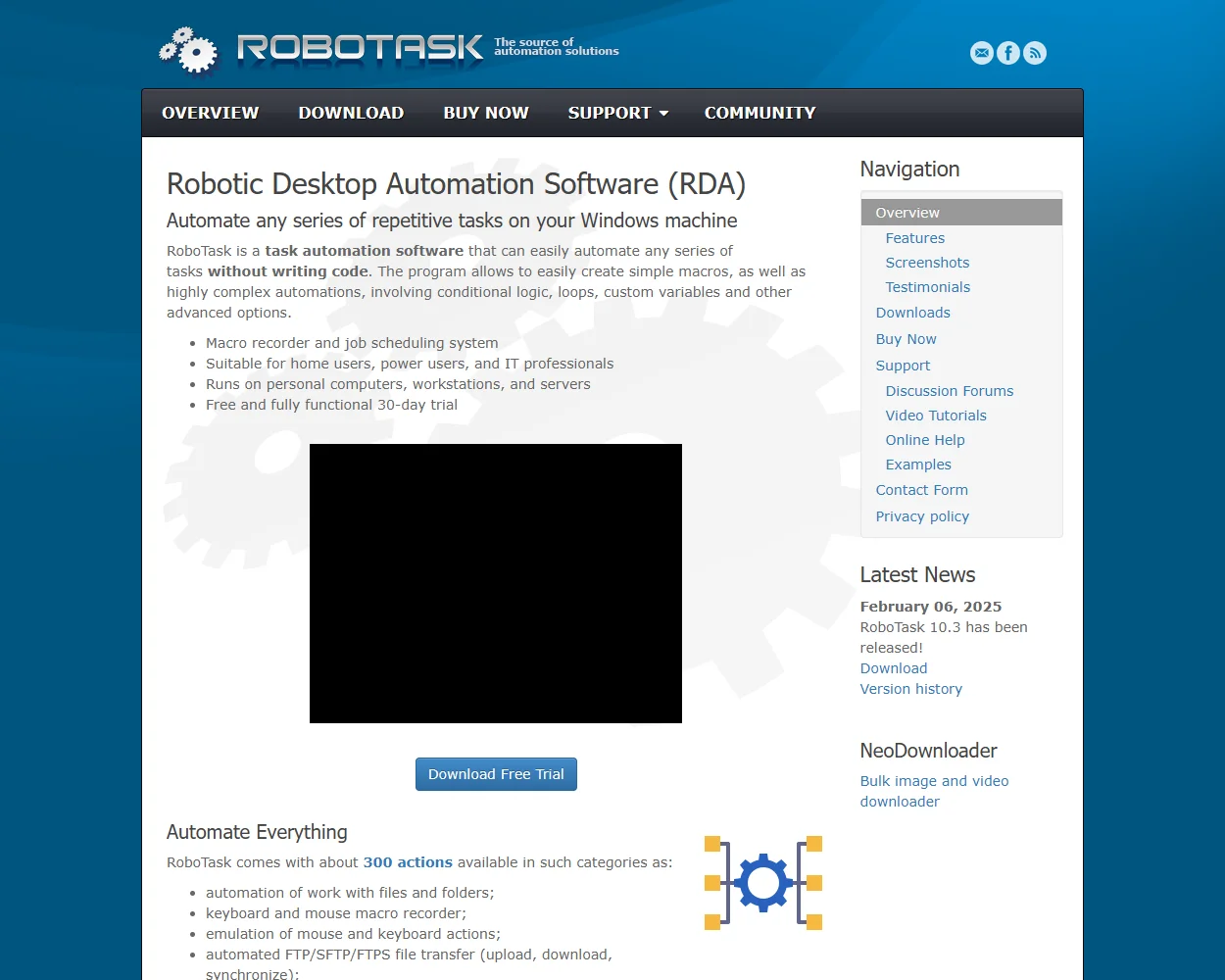Expand the SUPPORT dropdown menu
Screen dimensions: 1225x980
(617, 113)
